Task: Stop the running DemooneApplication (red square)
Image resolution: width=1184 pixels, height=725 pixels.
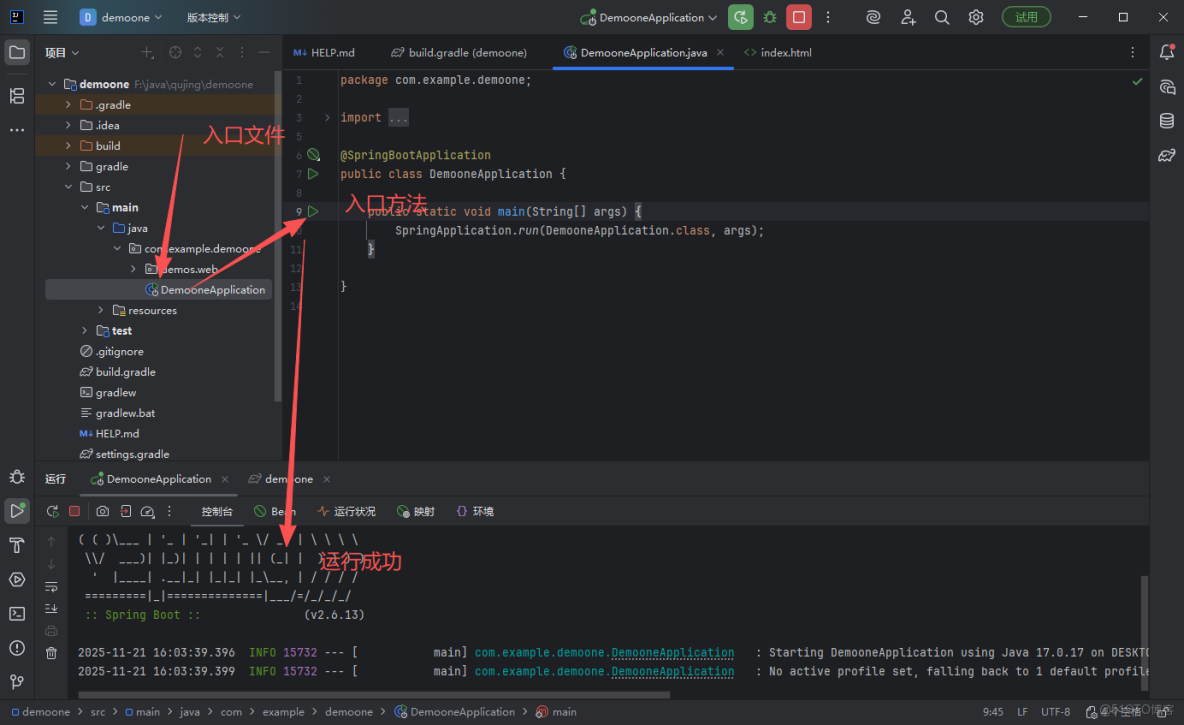Action: (x=75, y=511)
